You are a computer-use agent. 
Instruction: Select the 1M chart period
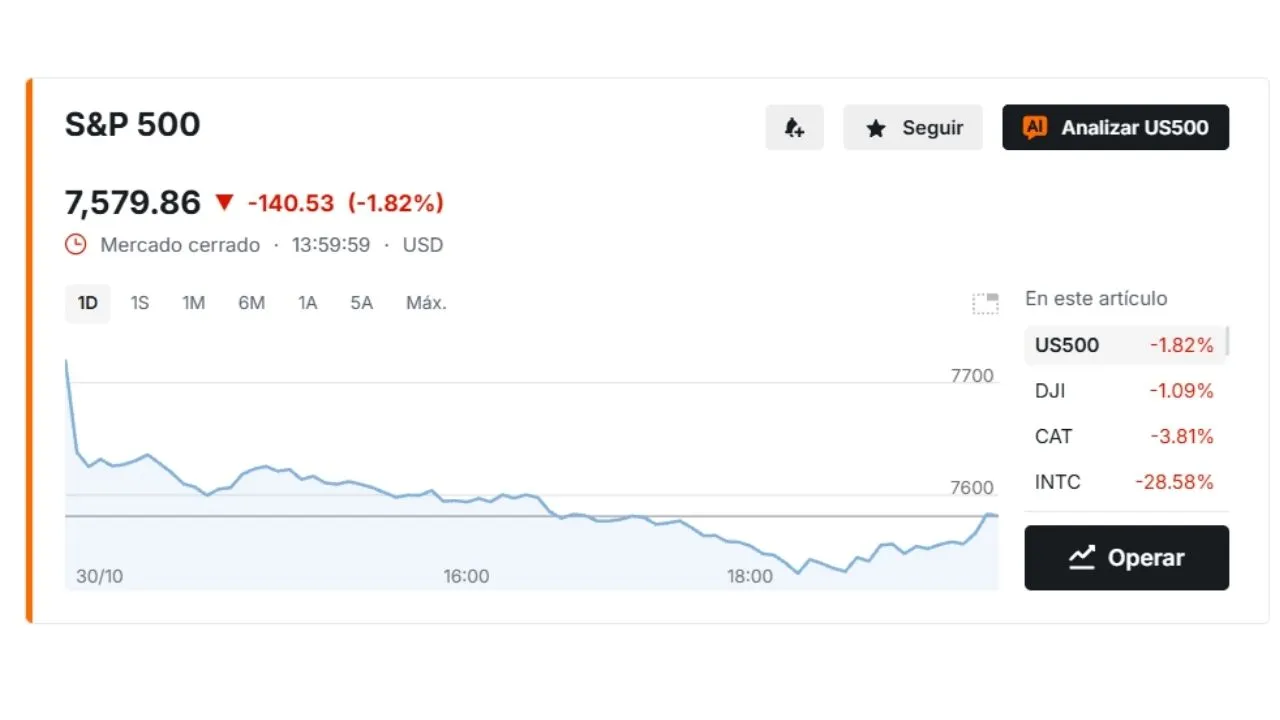[x=193, y=303]
